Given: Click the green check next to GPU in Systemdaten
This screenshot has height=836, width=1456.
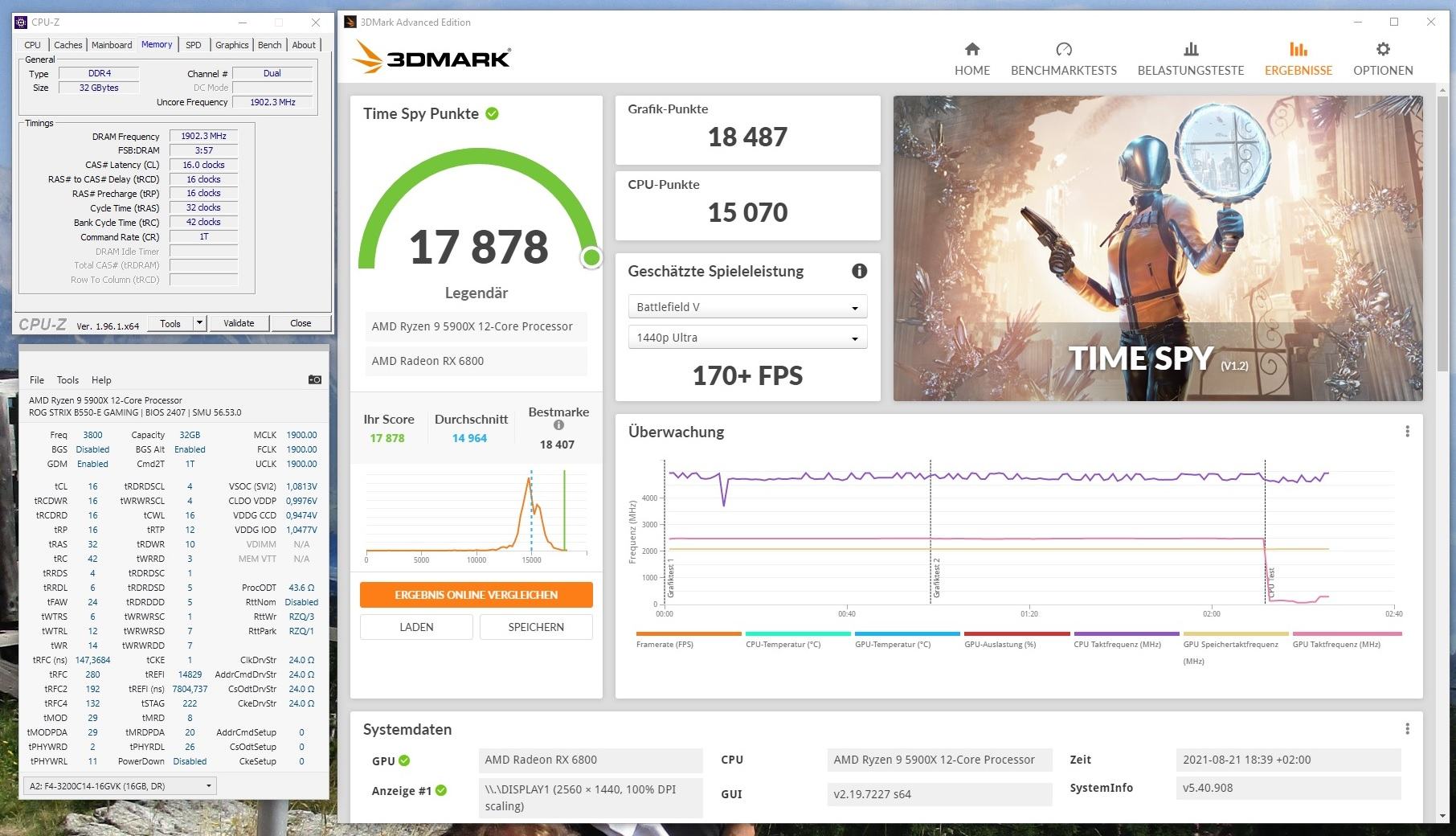Looking at the screenshot, I should tap(404, 760).
